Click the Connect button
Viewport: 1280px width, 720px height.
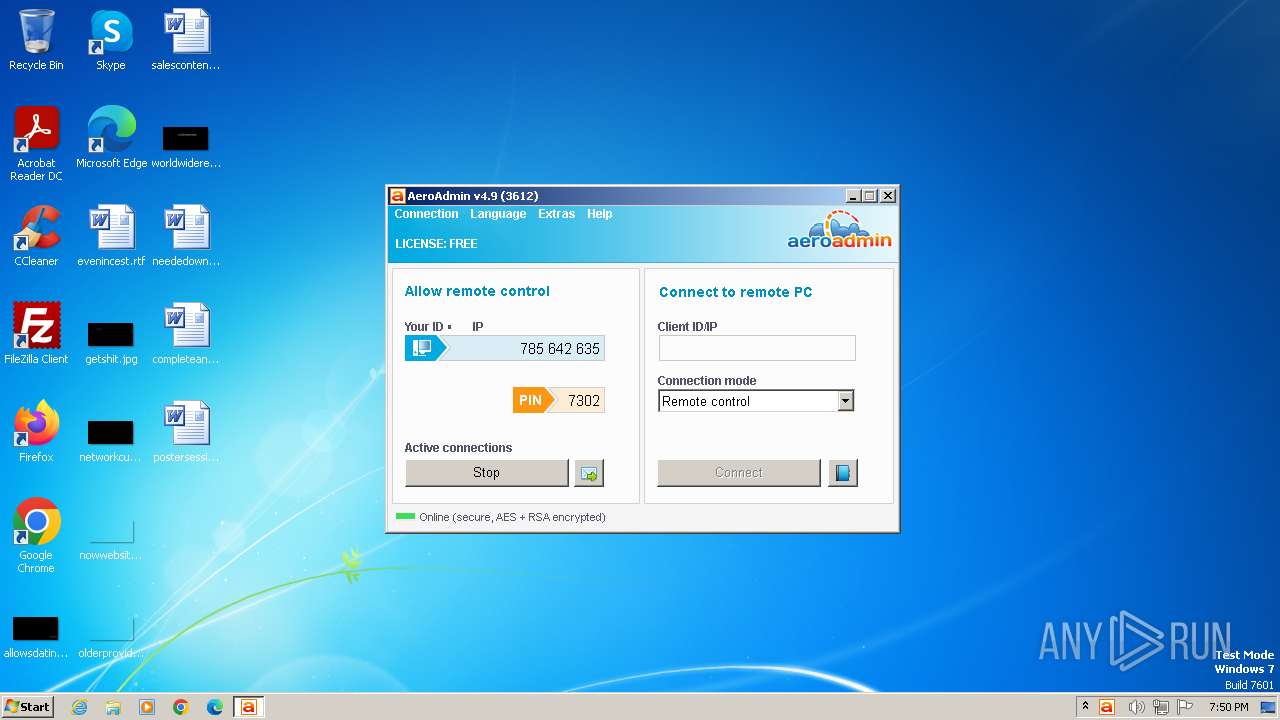739,473
